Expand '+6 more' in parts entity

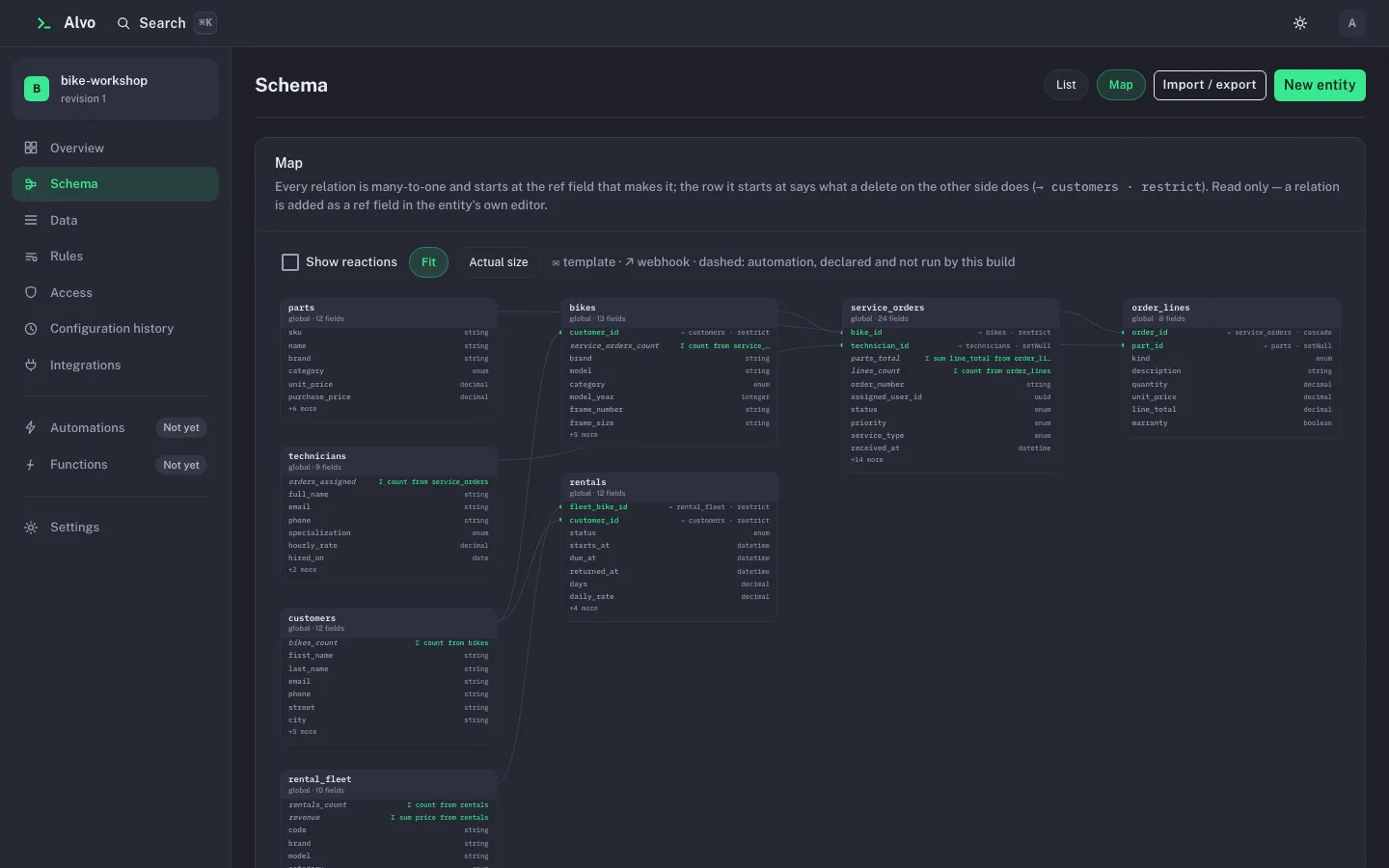pyautogui.click(x=302, y=409)
